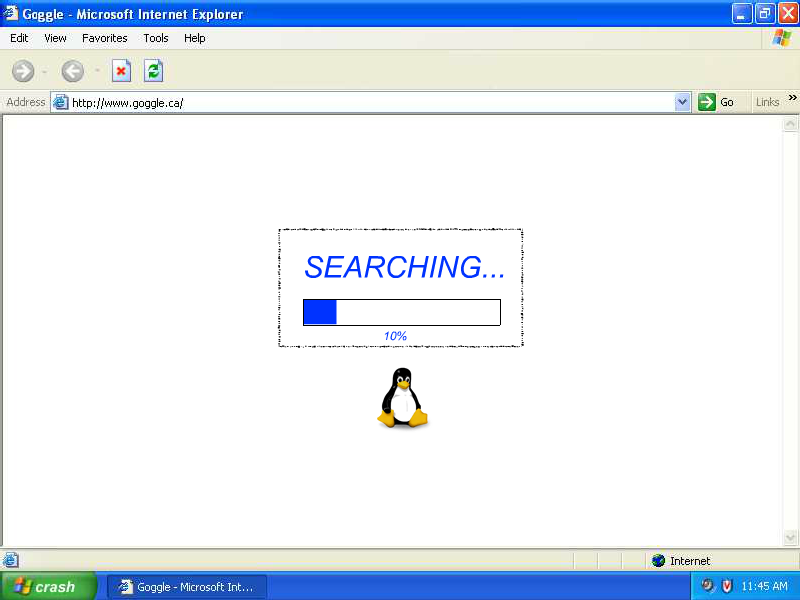Viewport: 800px width, 600px height.
Task: Click the scrollbar down arrow
Action: [x=790, y=537]
